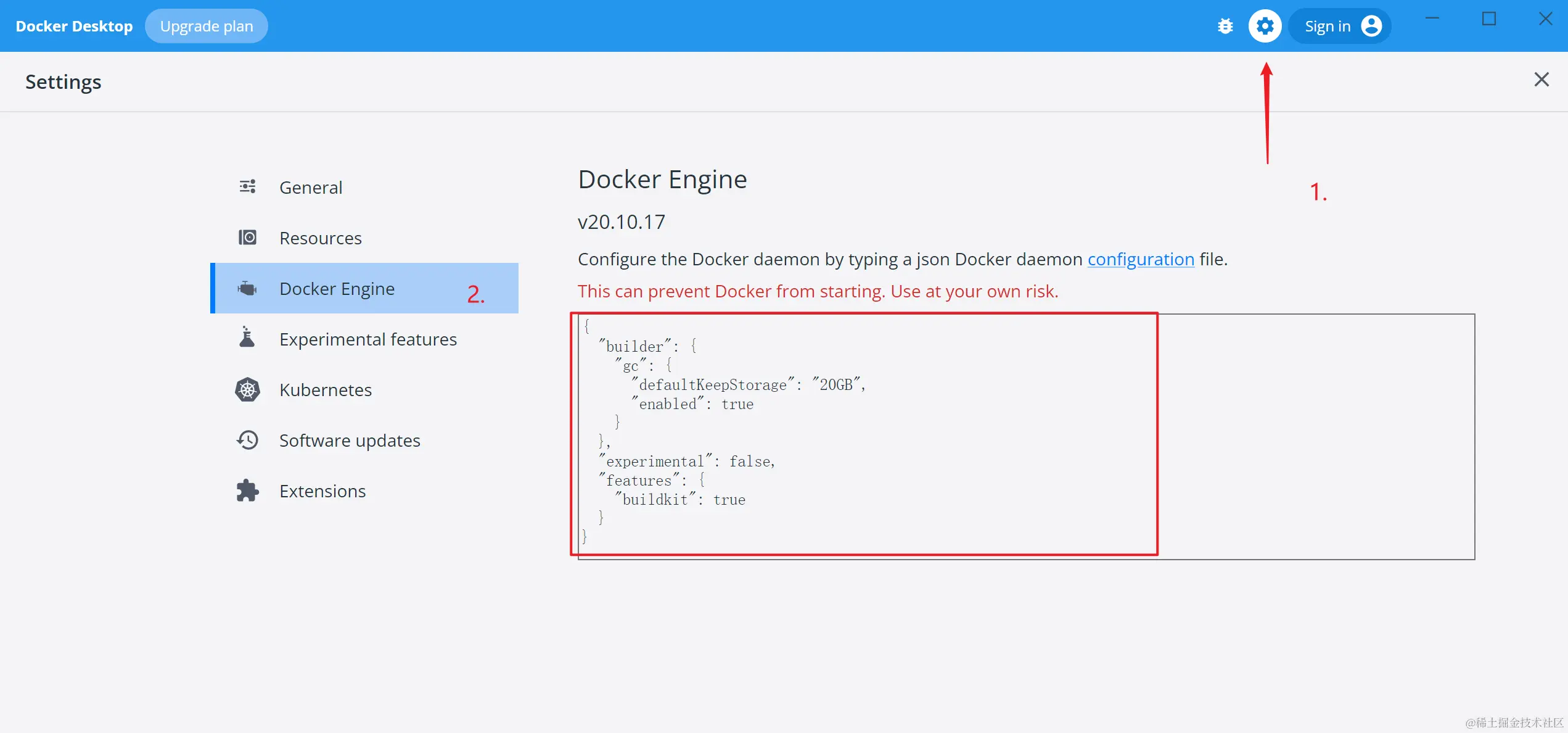1568x733 pixels.
Task: Click the General sliders icon
Action: click(247, 186)
